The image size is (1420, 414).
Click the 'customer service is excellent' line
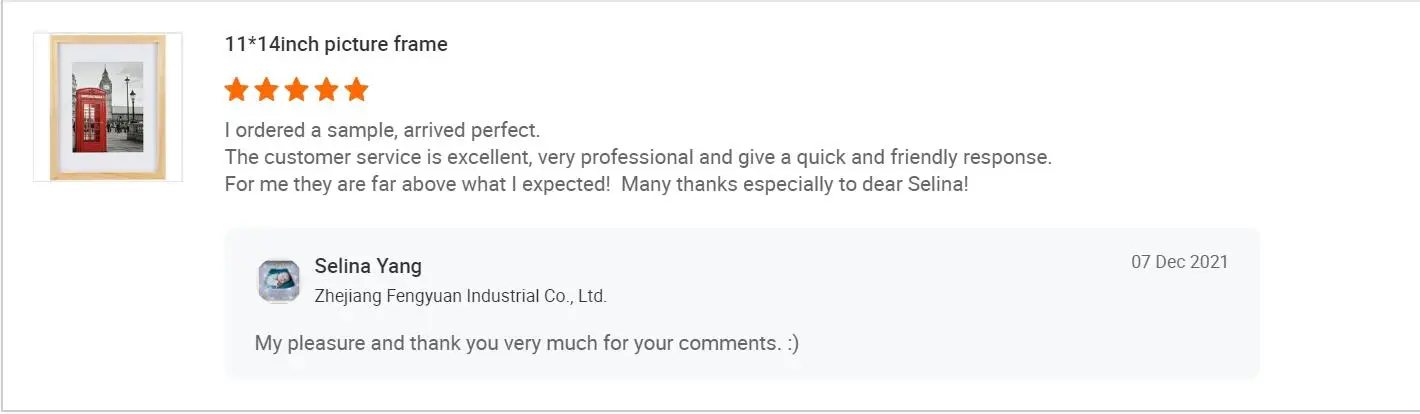tap(638, 157)
